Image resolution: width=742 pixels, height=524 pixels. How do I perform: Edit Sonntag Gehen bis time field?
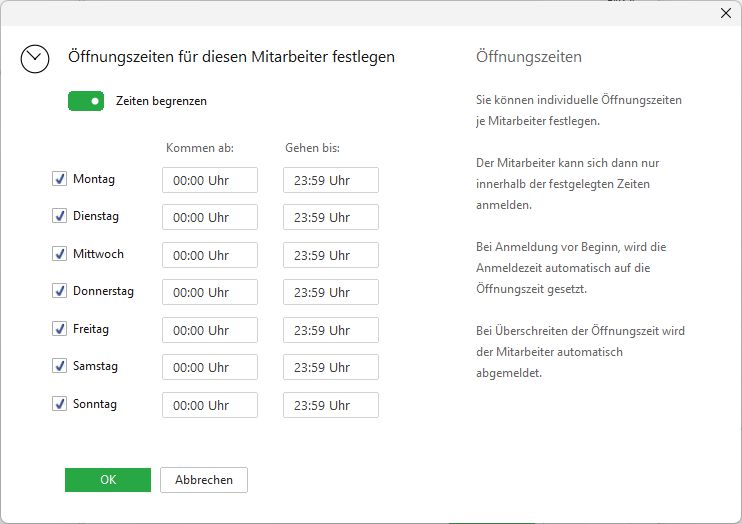pyautogui.click(x=330, y=405)
